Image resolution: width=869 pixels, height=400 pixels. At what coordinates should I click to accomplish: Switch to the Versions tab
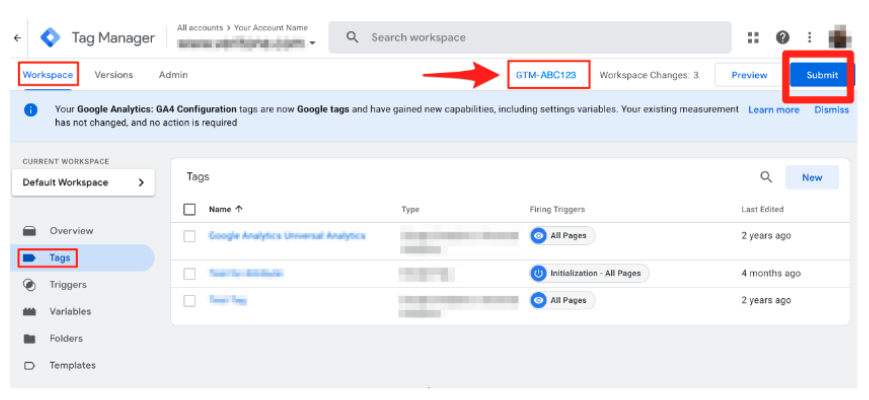pos(113,75)
